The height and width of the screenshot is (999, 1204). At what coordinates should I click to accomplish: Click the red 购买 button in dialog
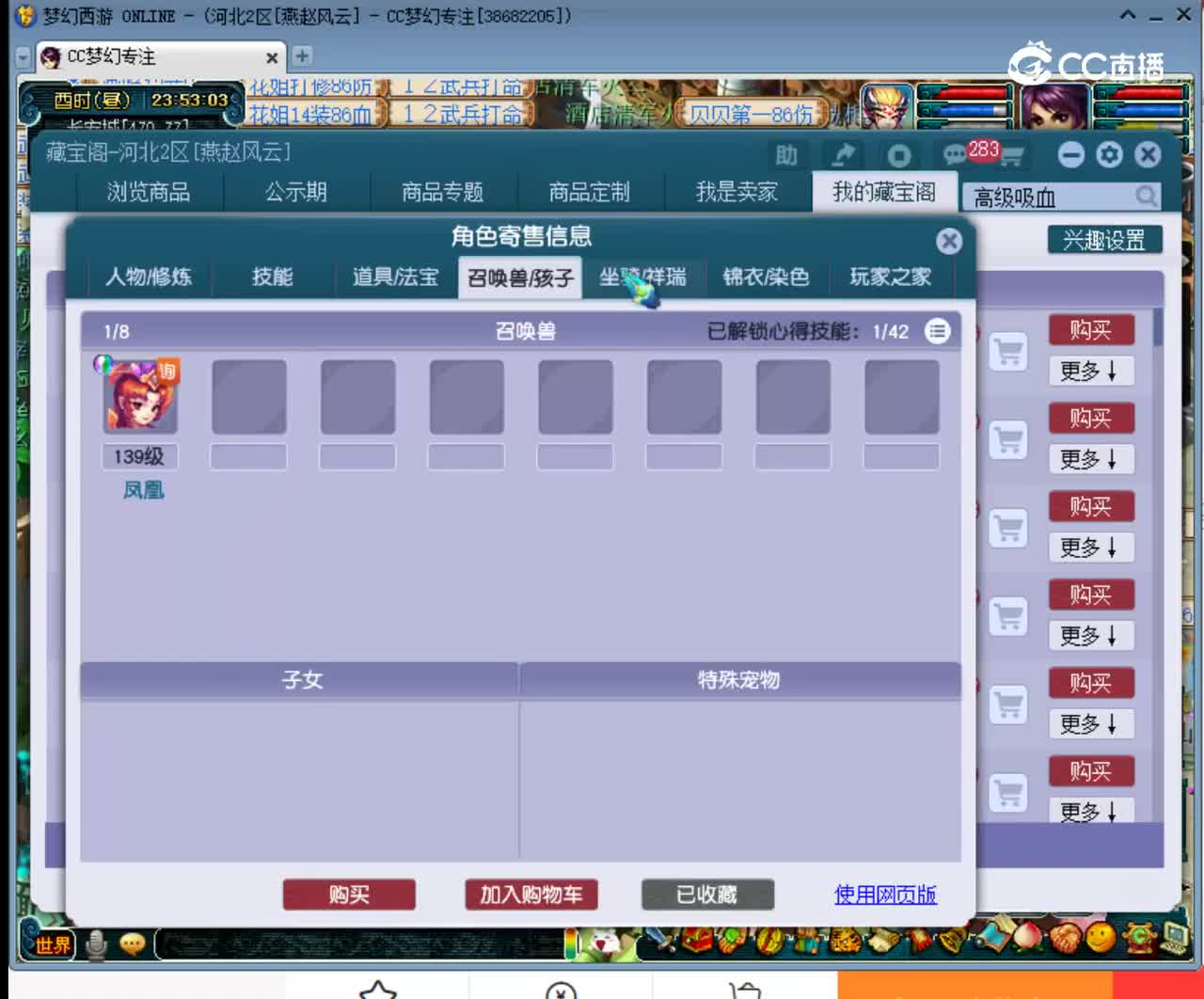(349, 895)
